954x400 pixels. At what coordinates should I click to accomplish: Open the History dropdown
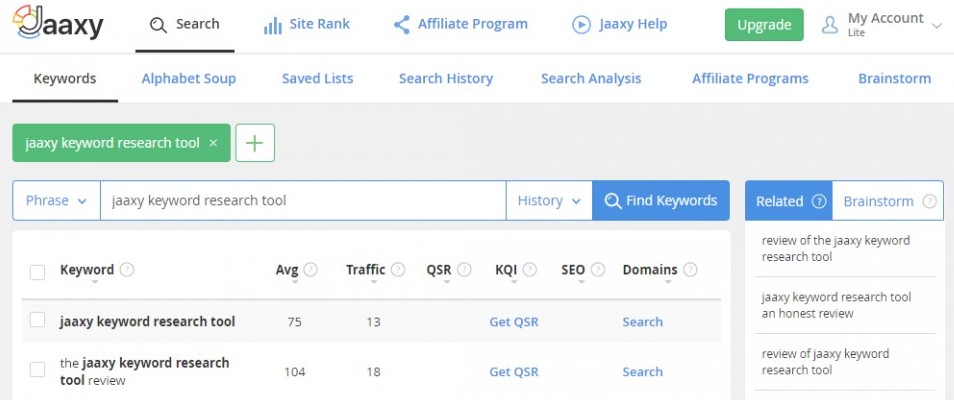tap(549, 200)
